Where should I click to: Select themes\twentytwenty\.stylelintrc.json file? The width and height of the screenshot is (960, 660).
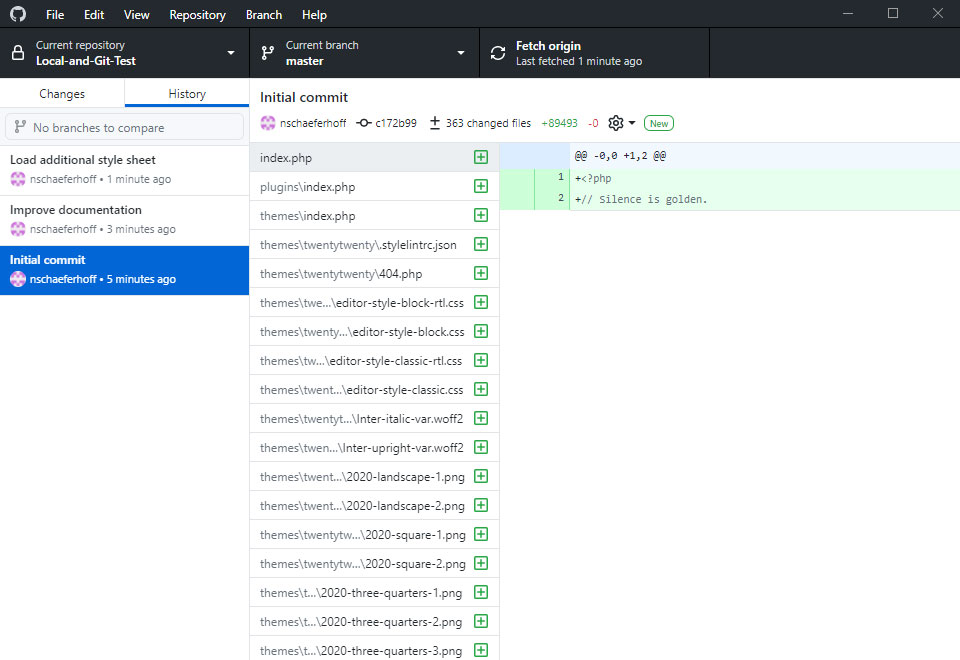[358, 245]
